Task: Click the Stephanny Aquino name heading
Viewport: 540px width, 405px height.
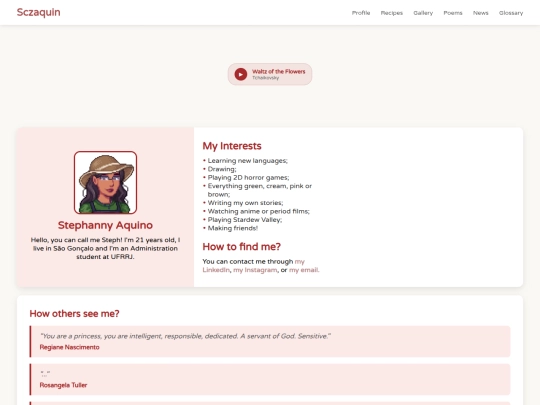Action: (105, 225)
